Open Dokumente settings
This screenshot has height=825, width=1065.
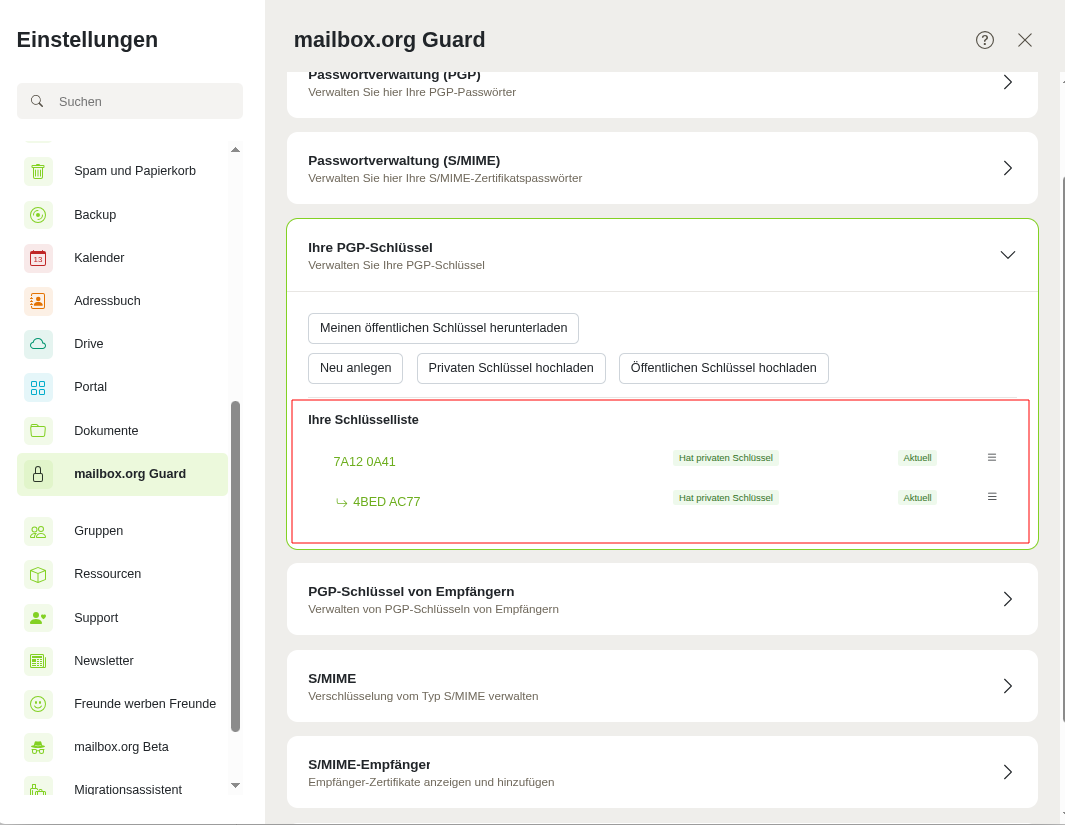coord(122,430)
